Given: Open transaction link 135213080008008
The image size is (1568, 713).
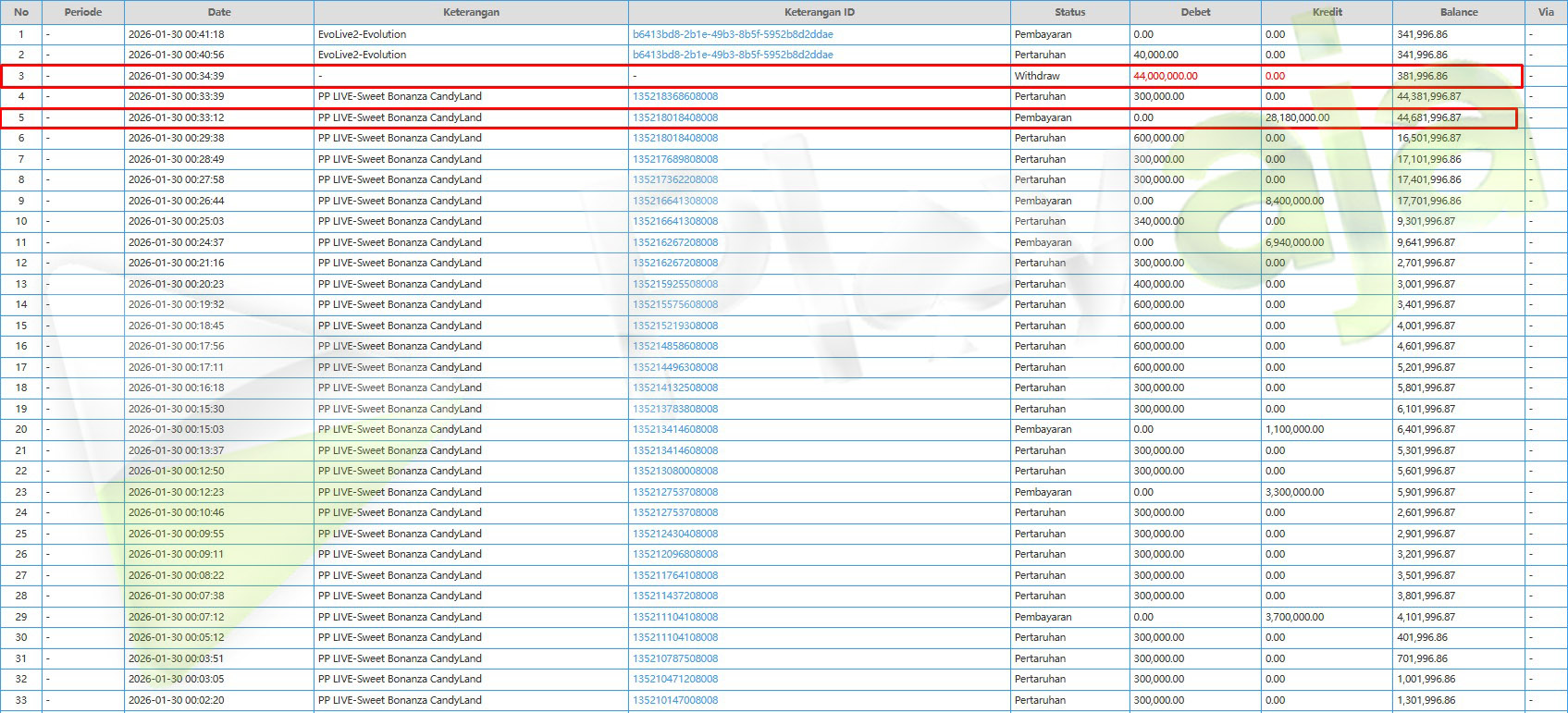Looking at the screenshot, I should (x=674, y=471).
